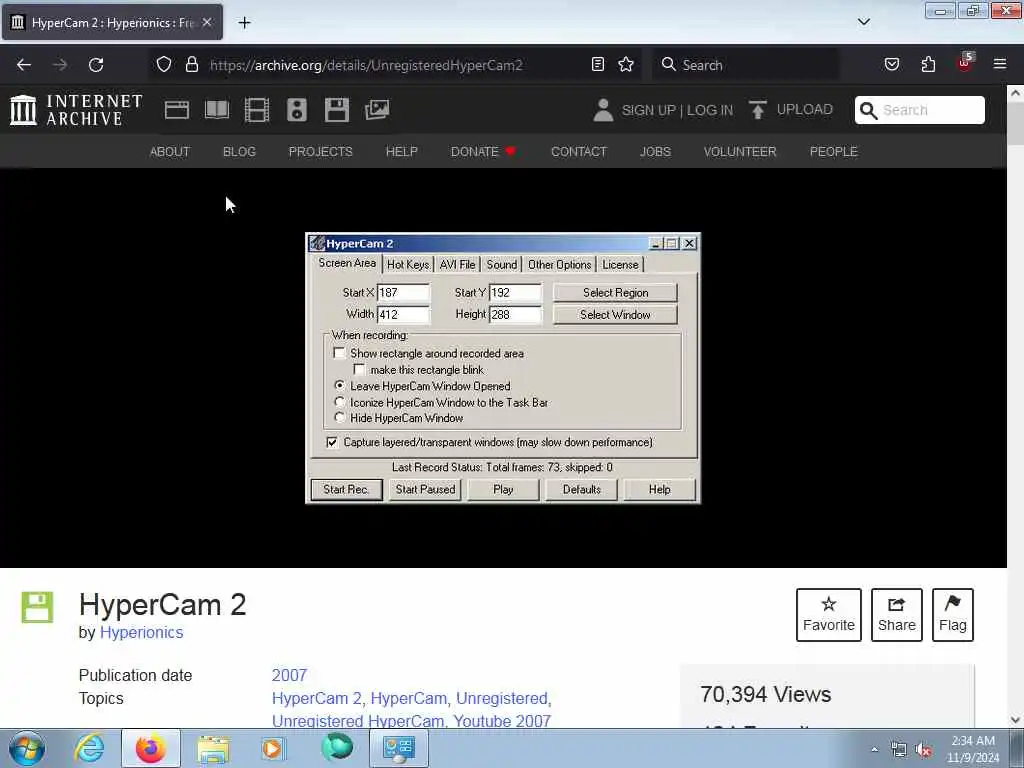Viewport: 1024px width, 768px height.
Task: Open Windows Media Player taskbar icon
Action: tap(273, 748)
